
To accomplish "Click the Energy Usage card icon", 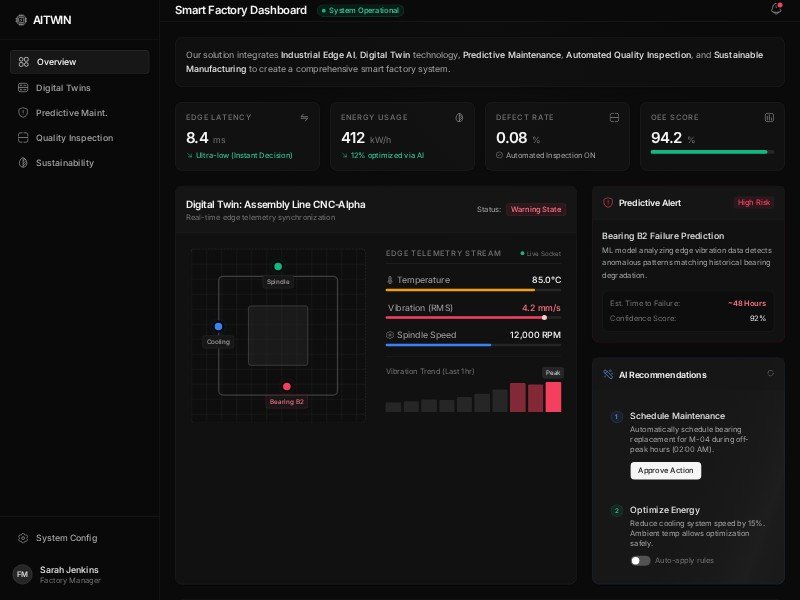I will (459, 117).
